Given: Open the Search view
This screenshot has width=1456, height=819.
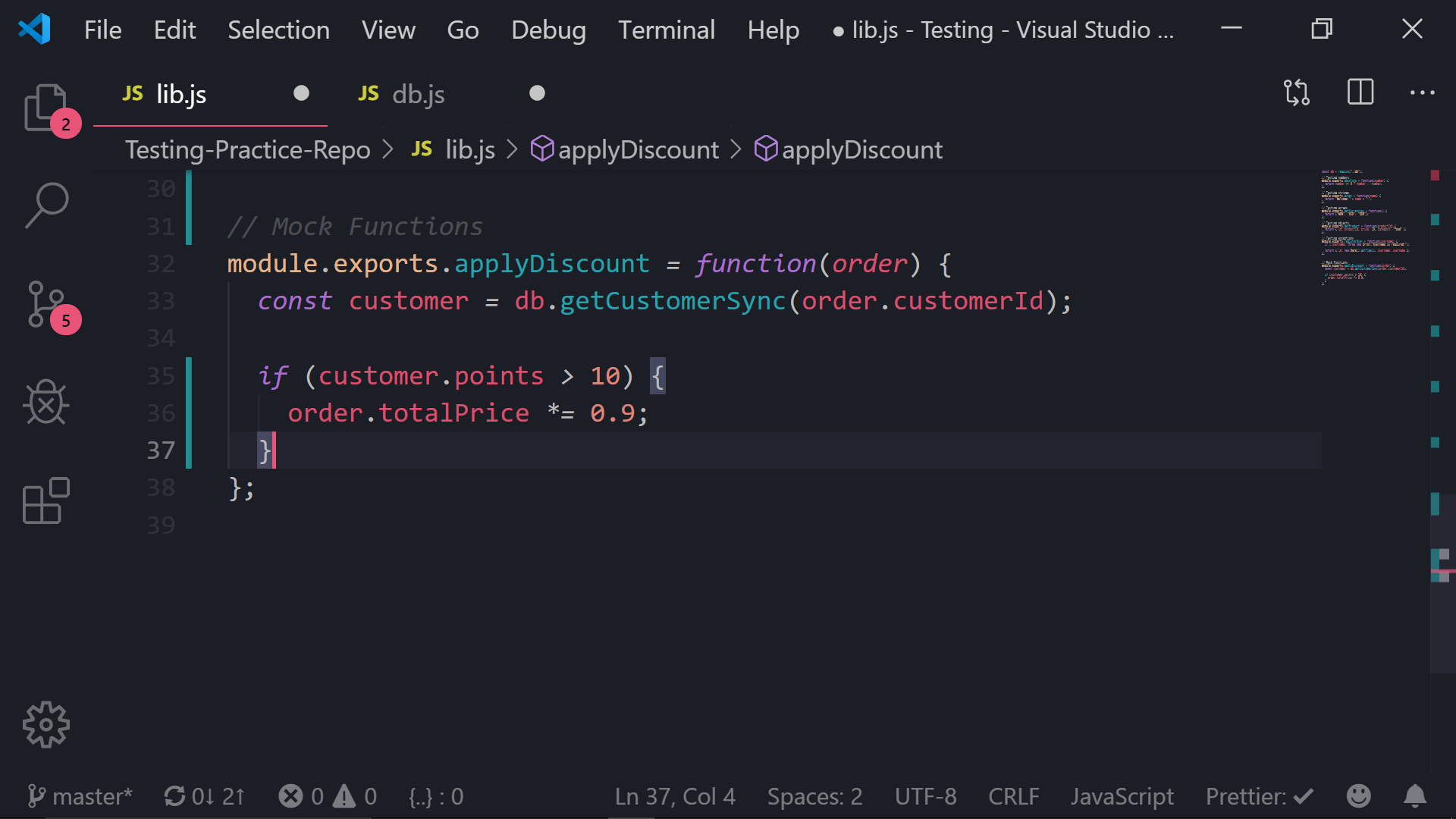Looking at the screenshot, I should pyautogui.click(x=47, y=203).
